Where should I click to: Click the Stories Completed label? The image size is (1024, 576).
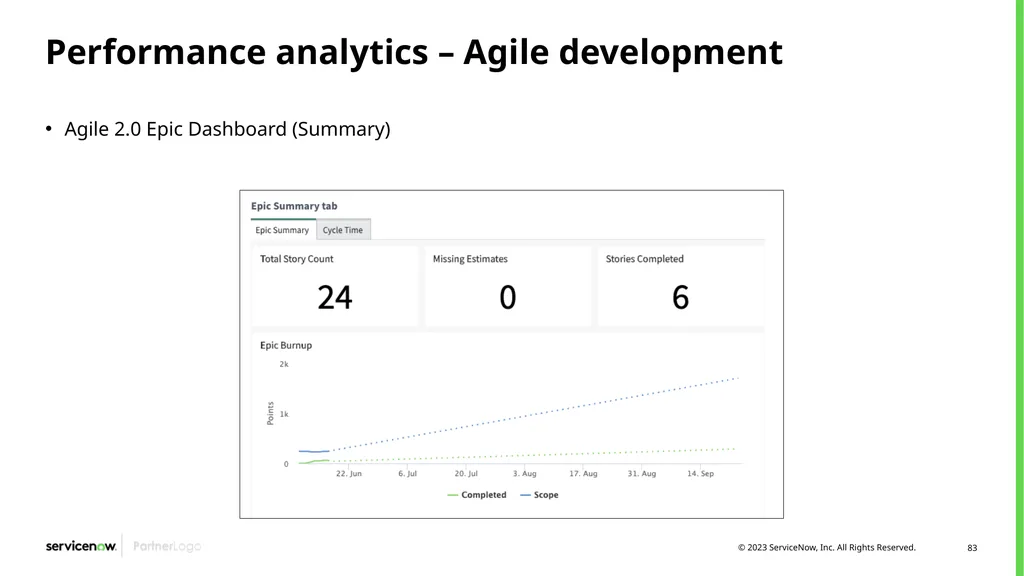(x=645, y=259)
